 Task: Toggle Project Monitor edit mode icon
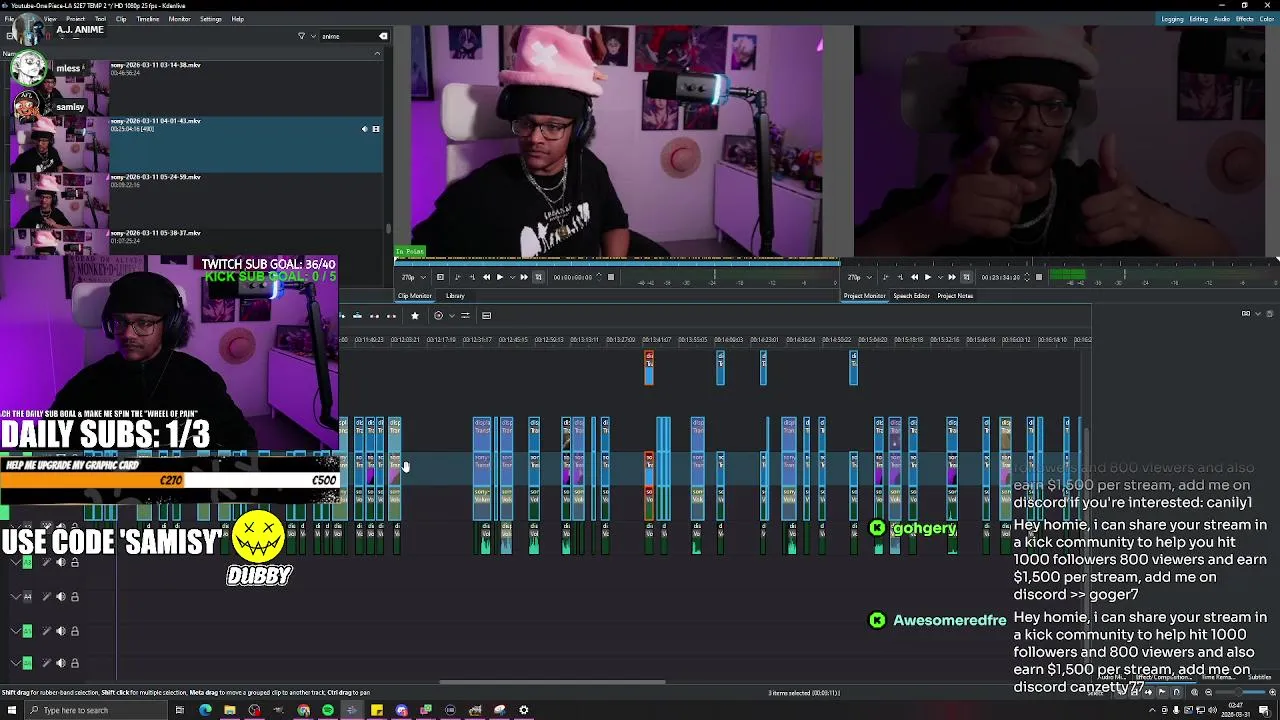966,277
